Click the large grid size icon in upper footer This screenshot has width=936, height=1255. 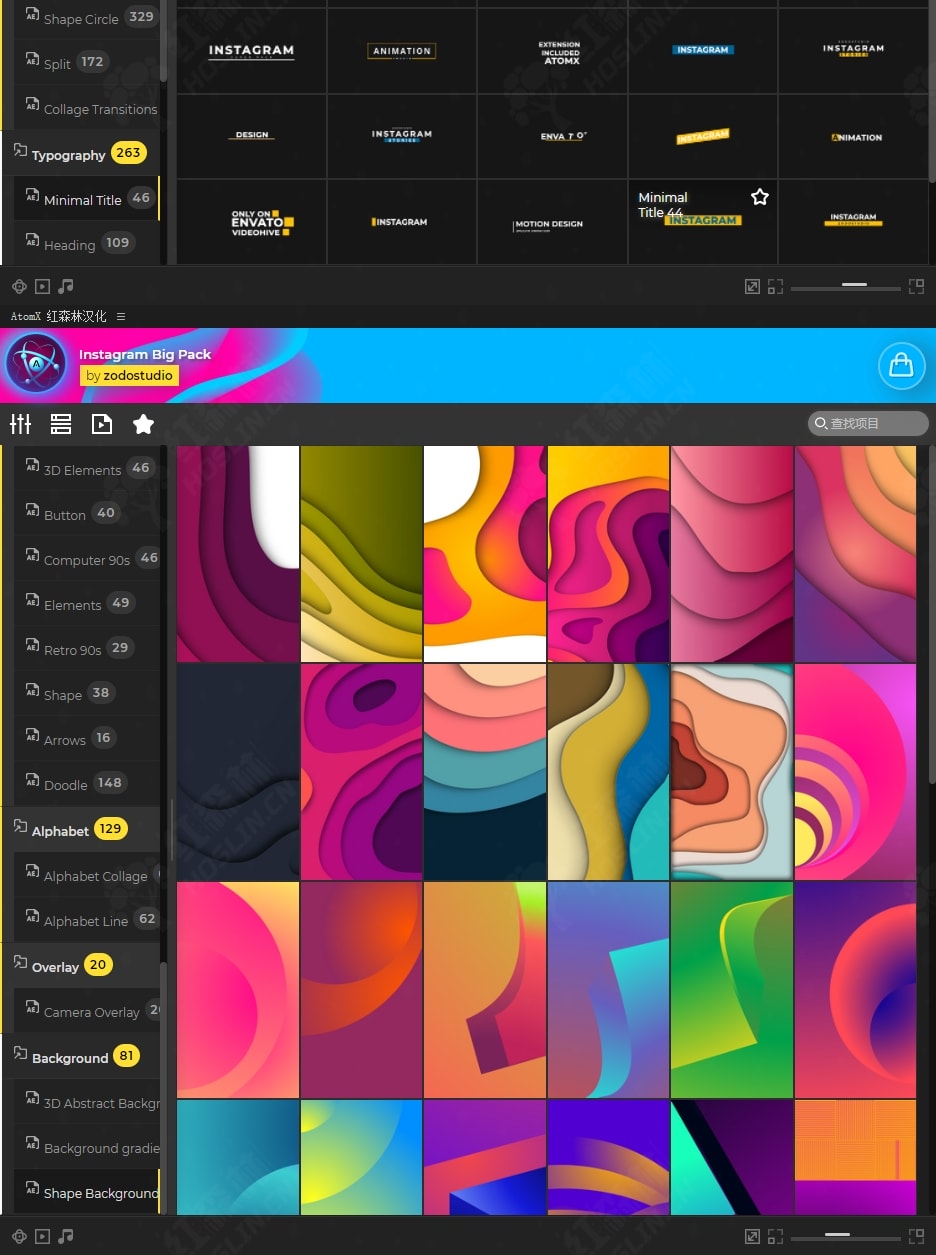click(x=916, y=286)
